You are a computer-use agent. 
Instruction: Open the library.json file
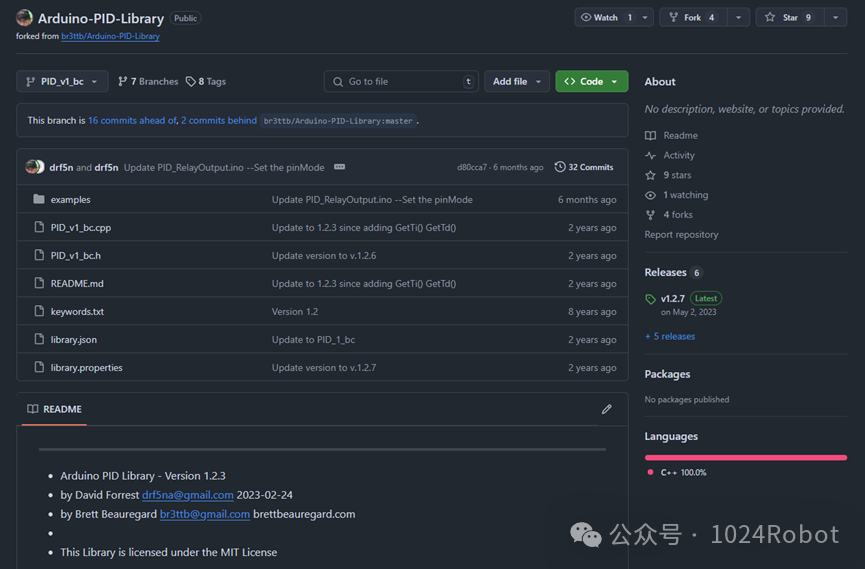click(73, 340)
